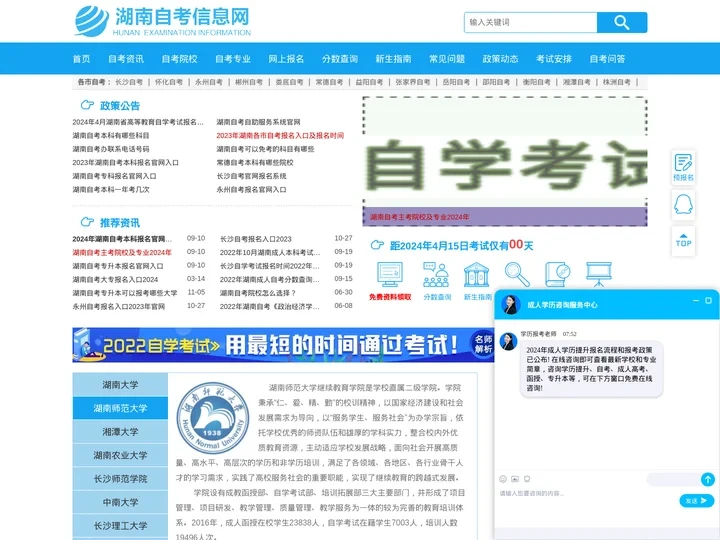Click the 自学考试 slideshow image

[x=505, y=161]
